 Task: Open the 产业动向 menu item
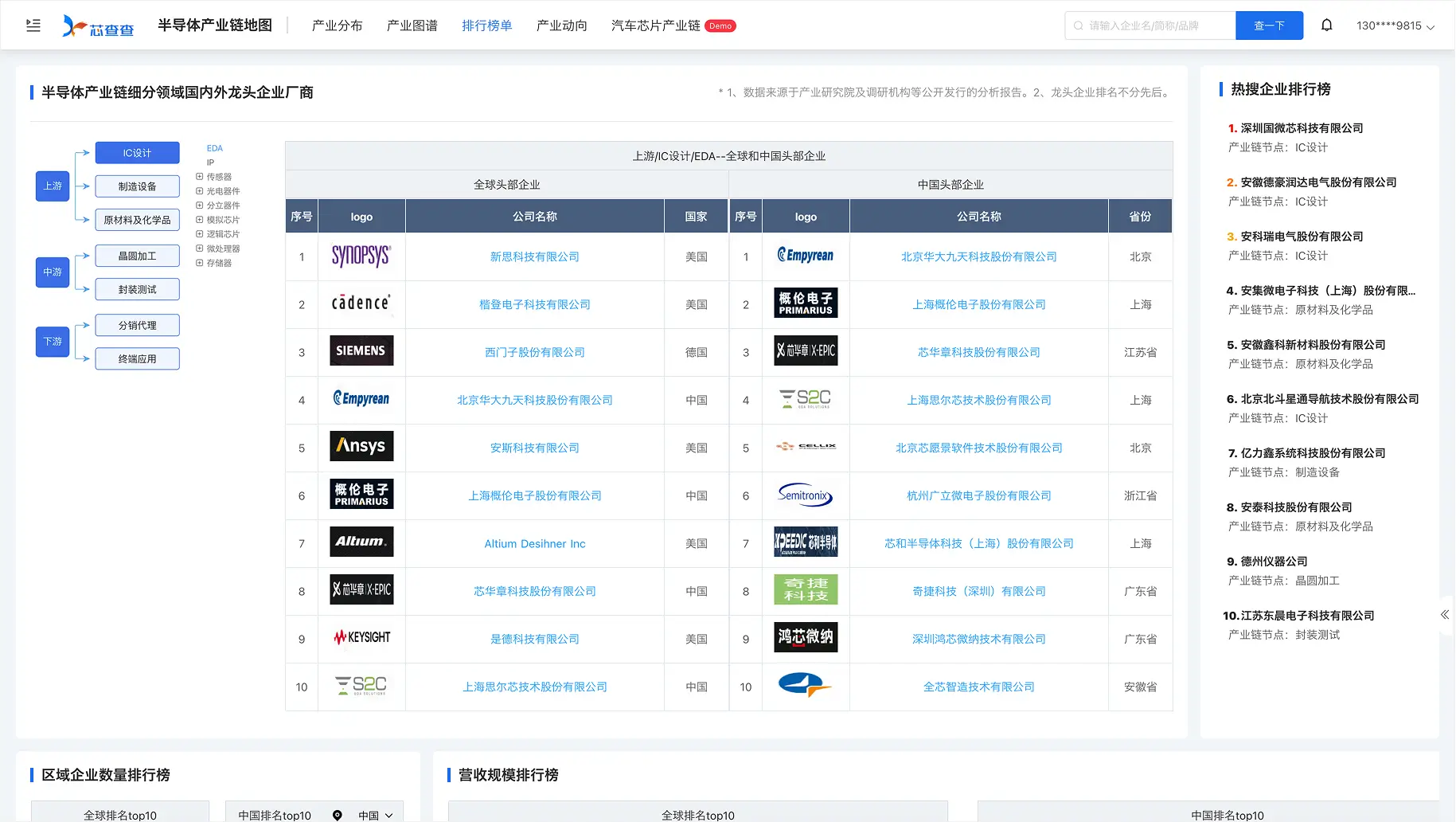[x=561, y=25]
